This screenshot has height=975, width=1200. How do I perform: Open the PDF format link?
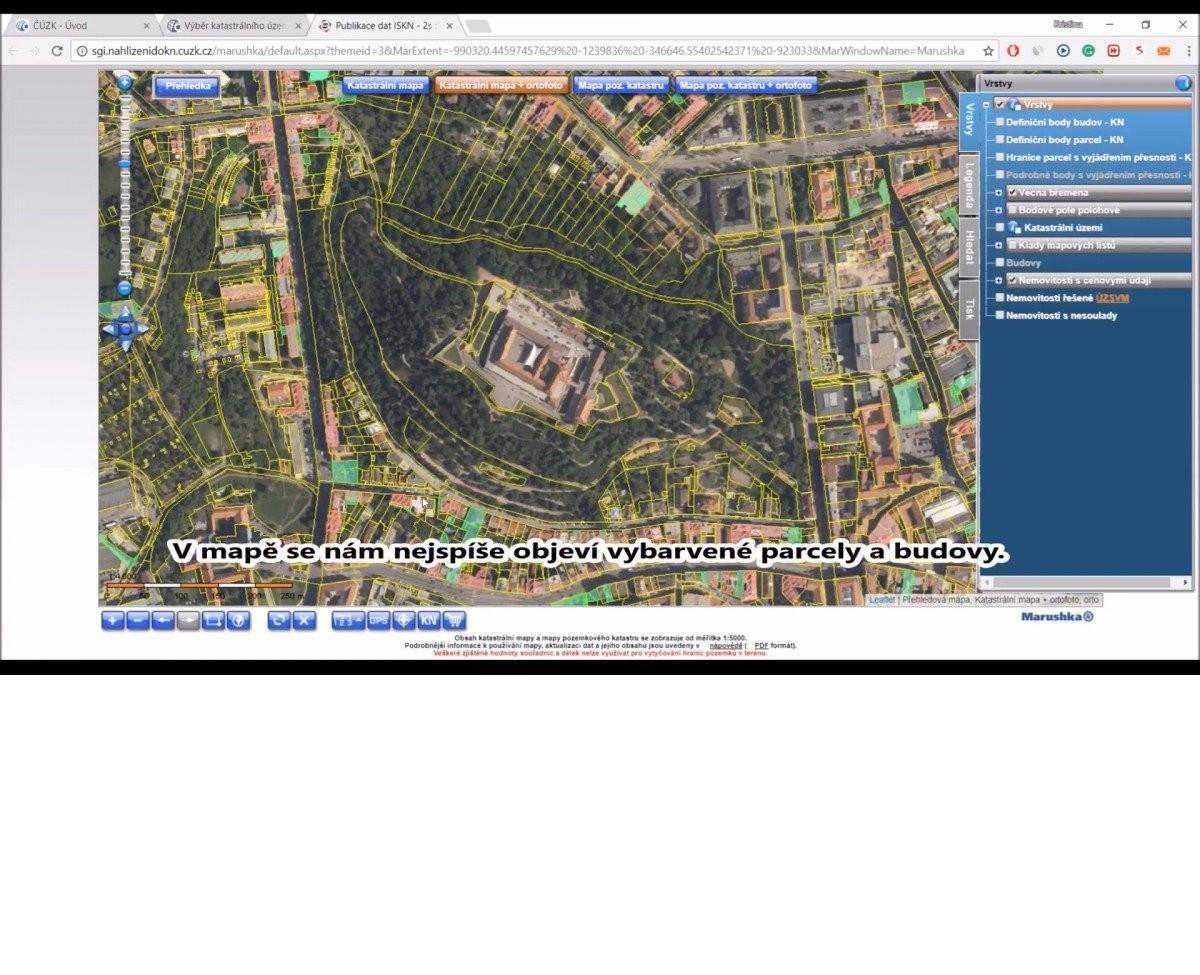tap(761, 646)
